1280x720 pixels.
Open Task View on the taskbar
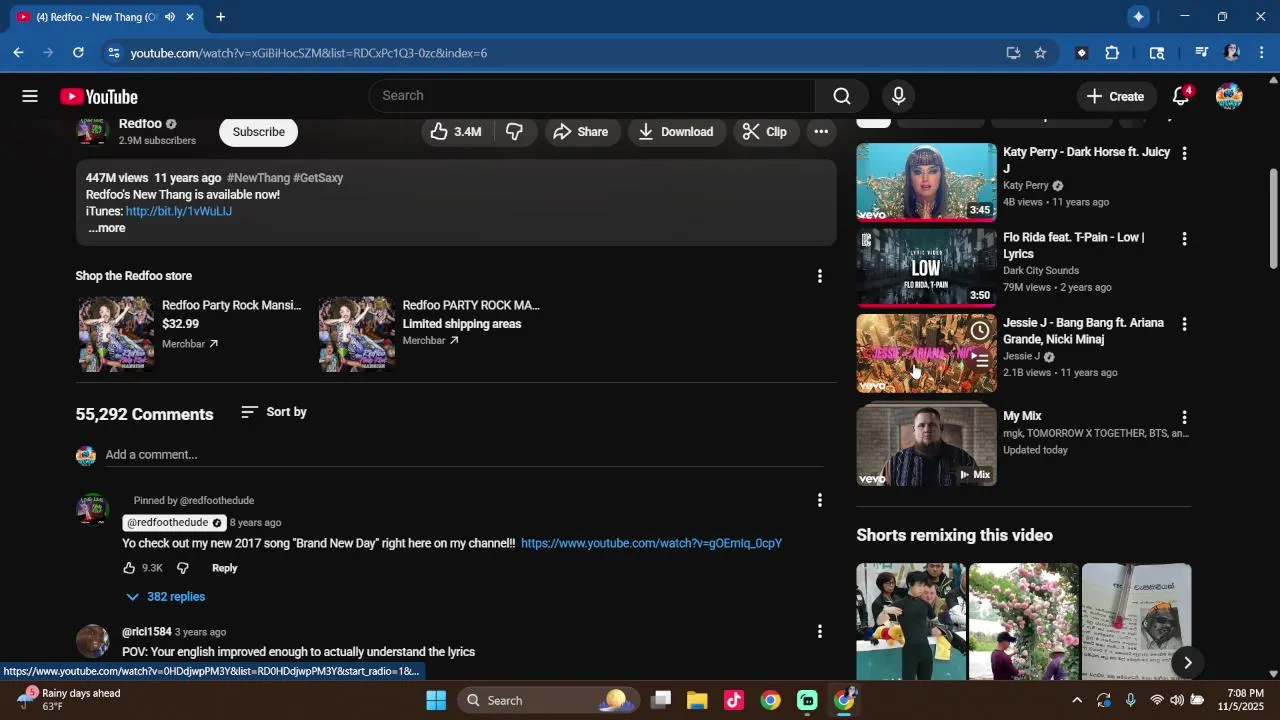(661, 700)
